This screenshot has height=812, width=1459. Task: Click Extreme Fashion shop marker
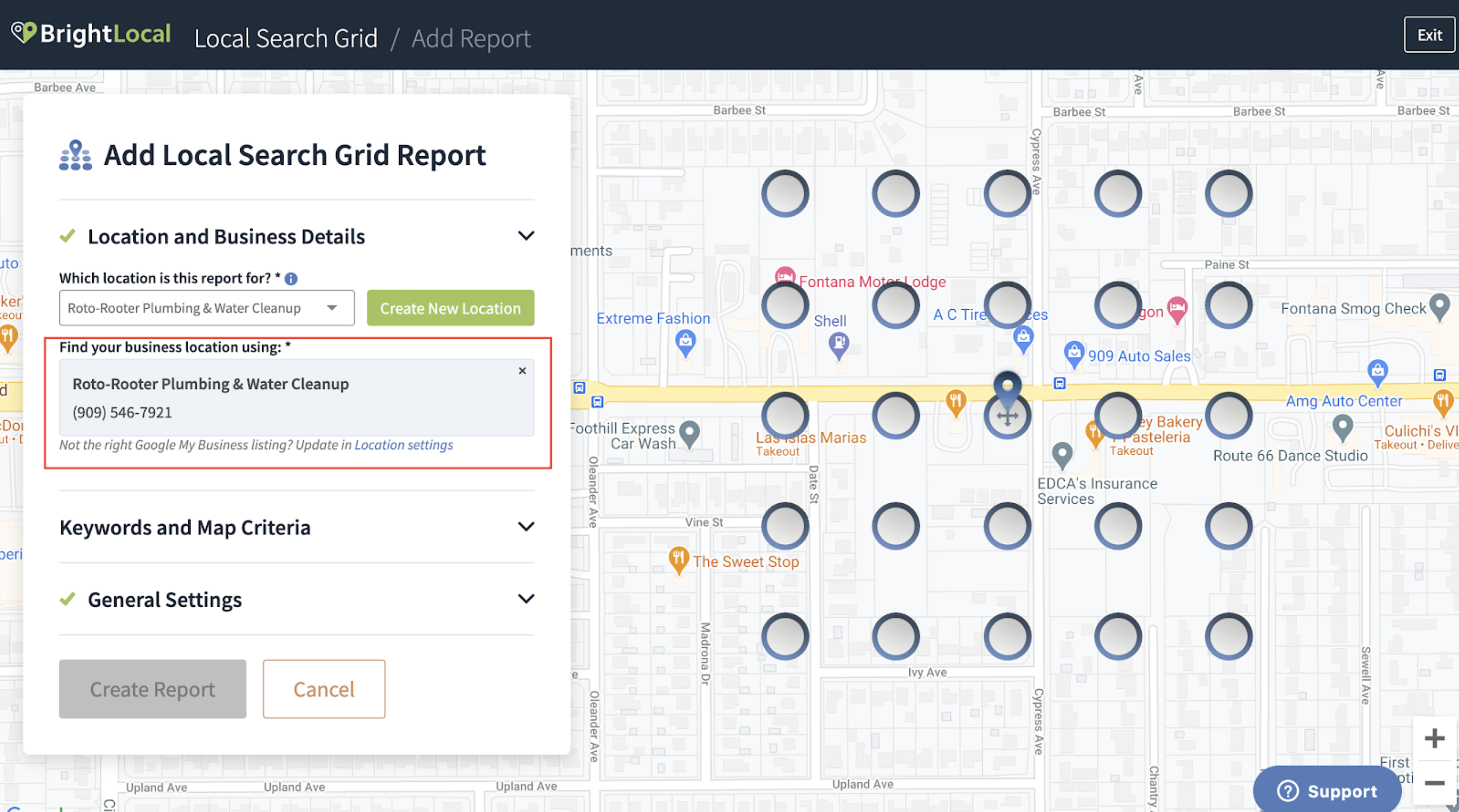tap(686, 342)
